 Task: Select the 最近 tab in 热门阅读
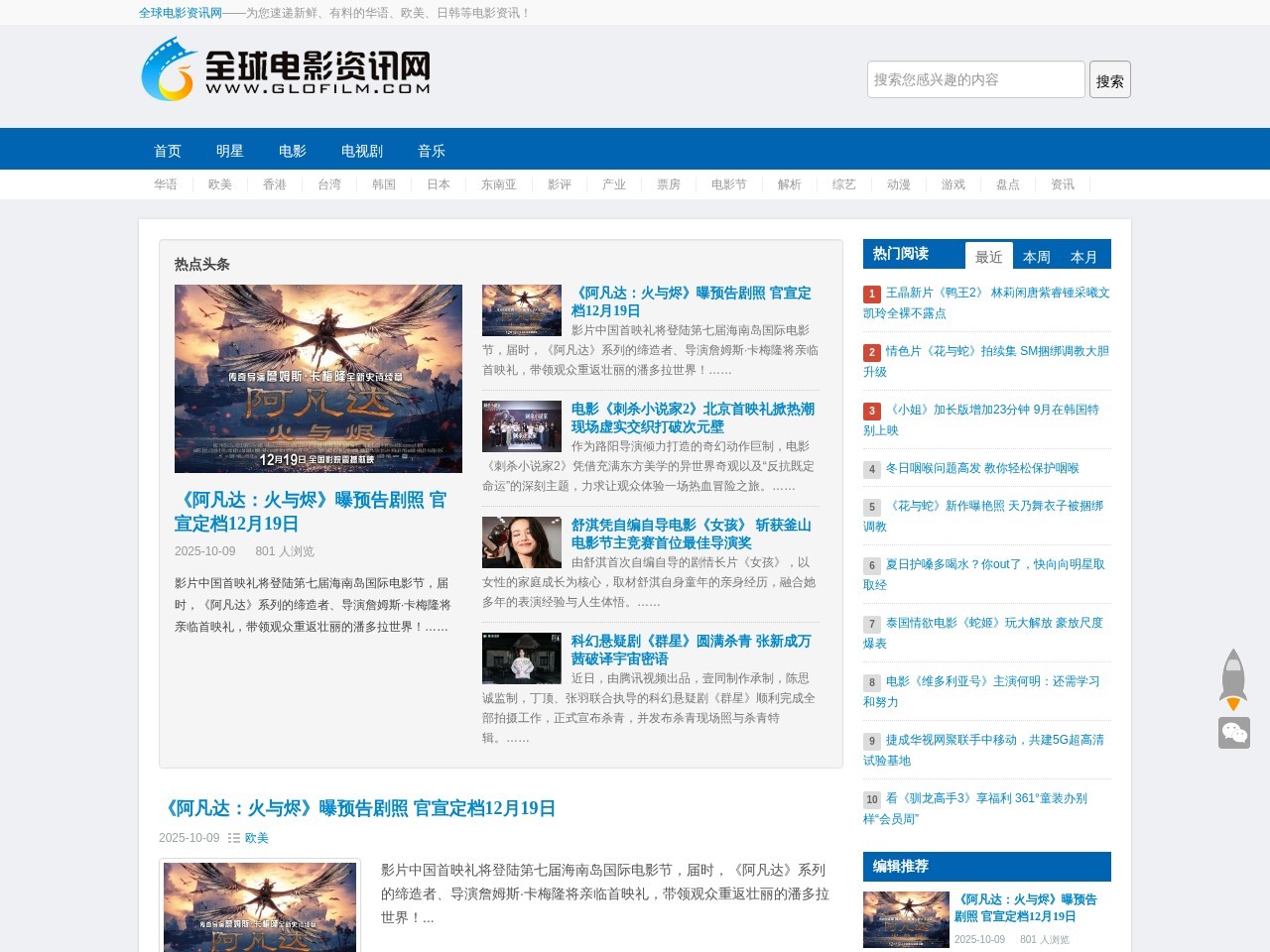click(988, 257)
